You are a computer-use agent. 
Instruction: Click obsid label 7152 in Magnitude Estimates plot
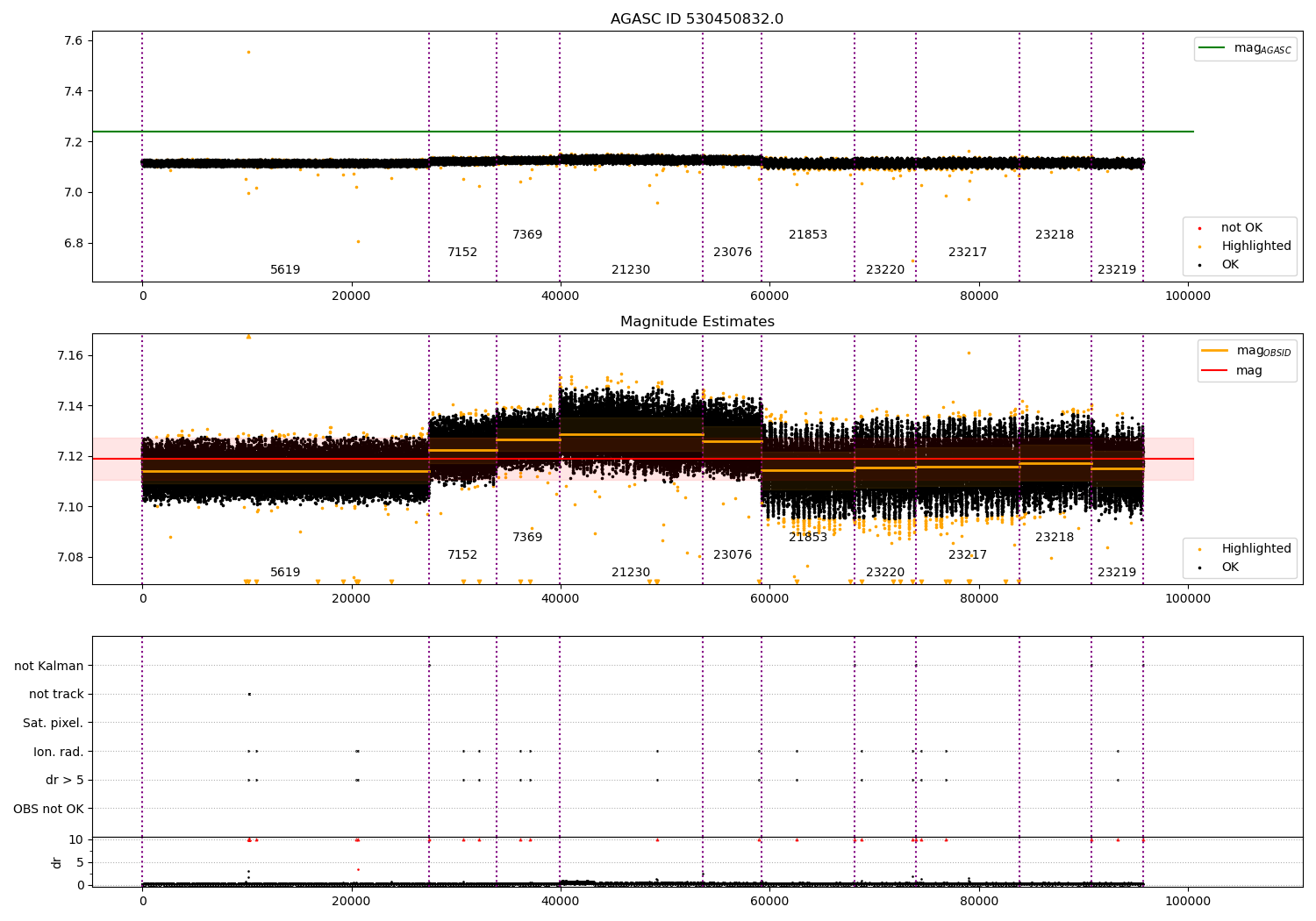(462, 555)
